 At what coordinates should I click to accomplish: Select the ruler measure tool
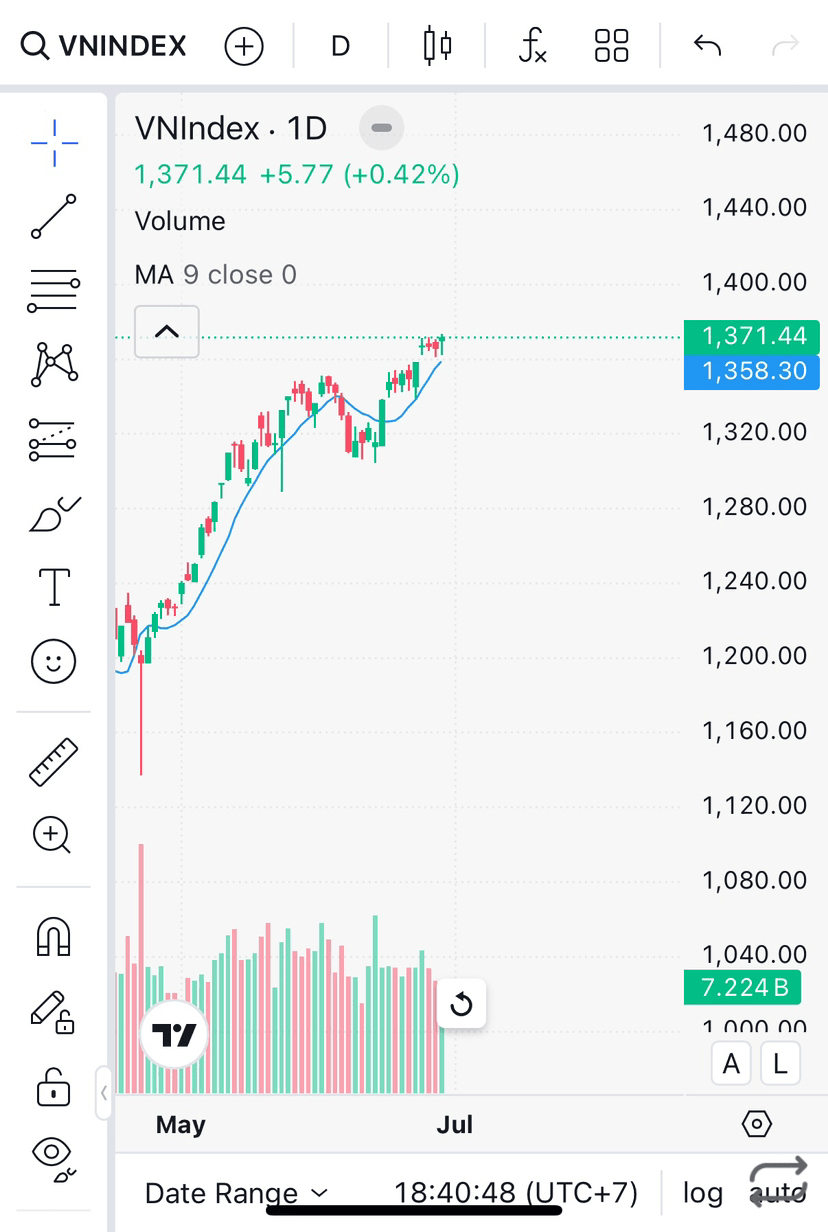tap(54, 762)
